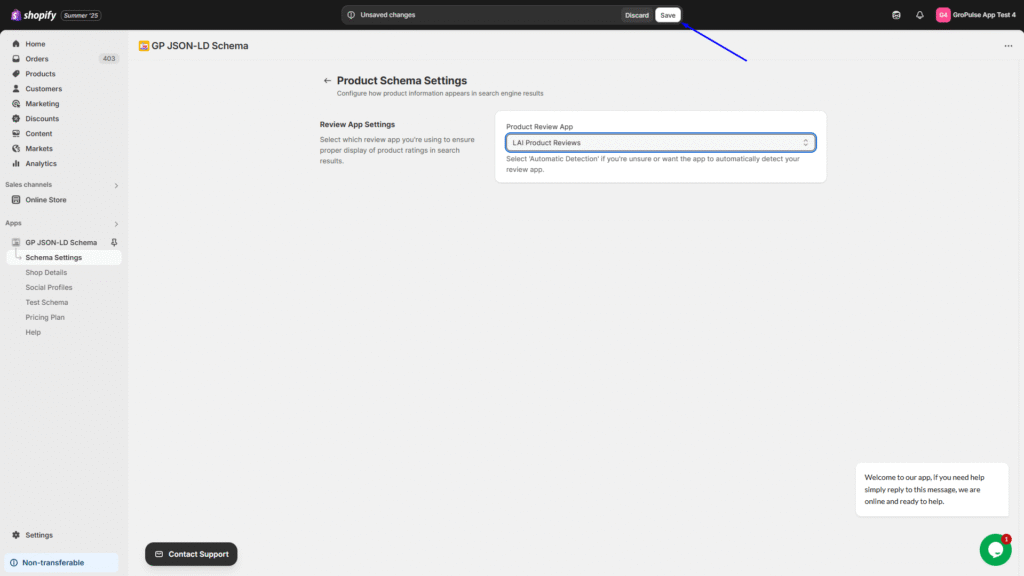Click the Content icon

[x=16, y=134]
